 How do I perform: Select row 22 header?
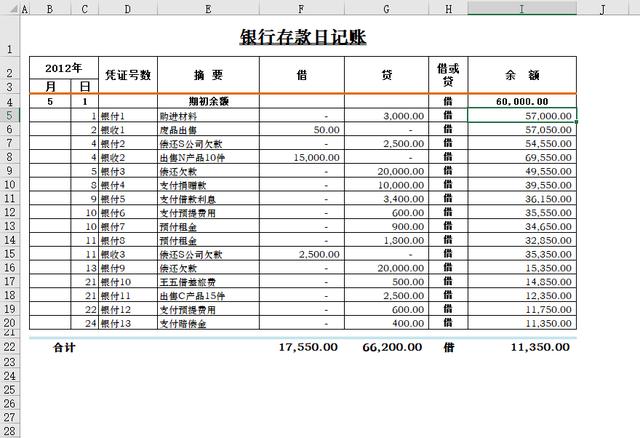click(x=9, y=347)
